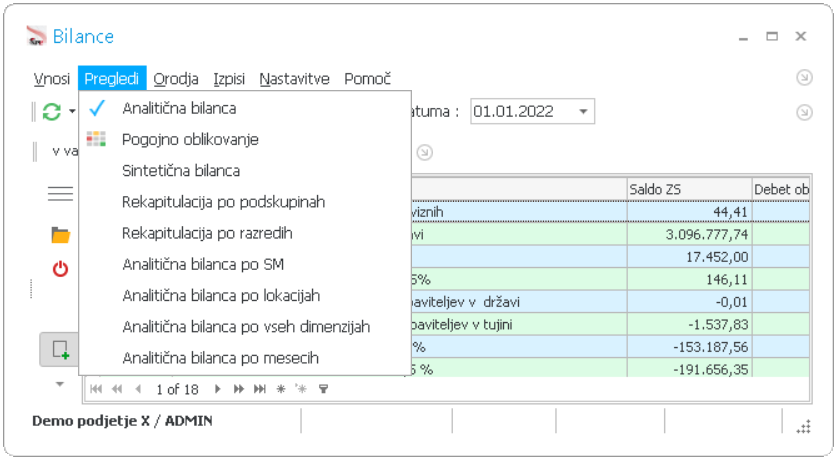Go to next page in navigator
836x460 pixels.
[x=238, y=389]
